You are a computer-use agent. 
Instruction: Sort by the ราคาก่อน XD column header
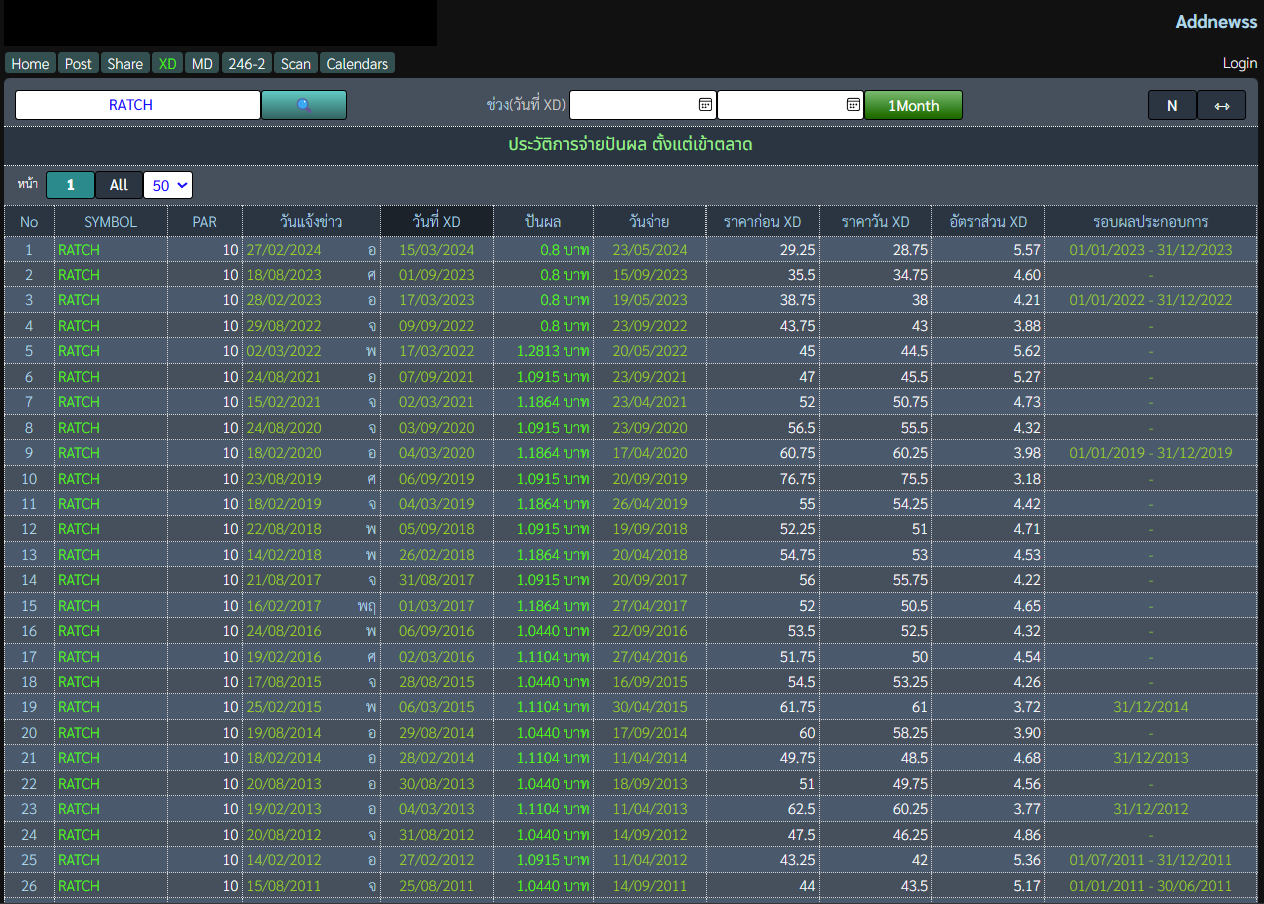(x=762, y=221)
